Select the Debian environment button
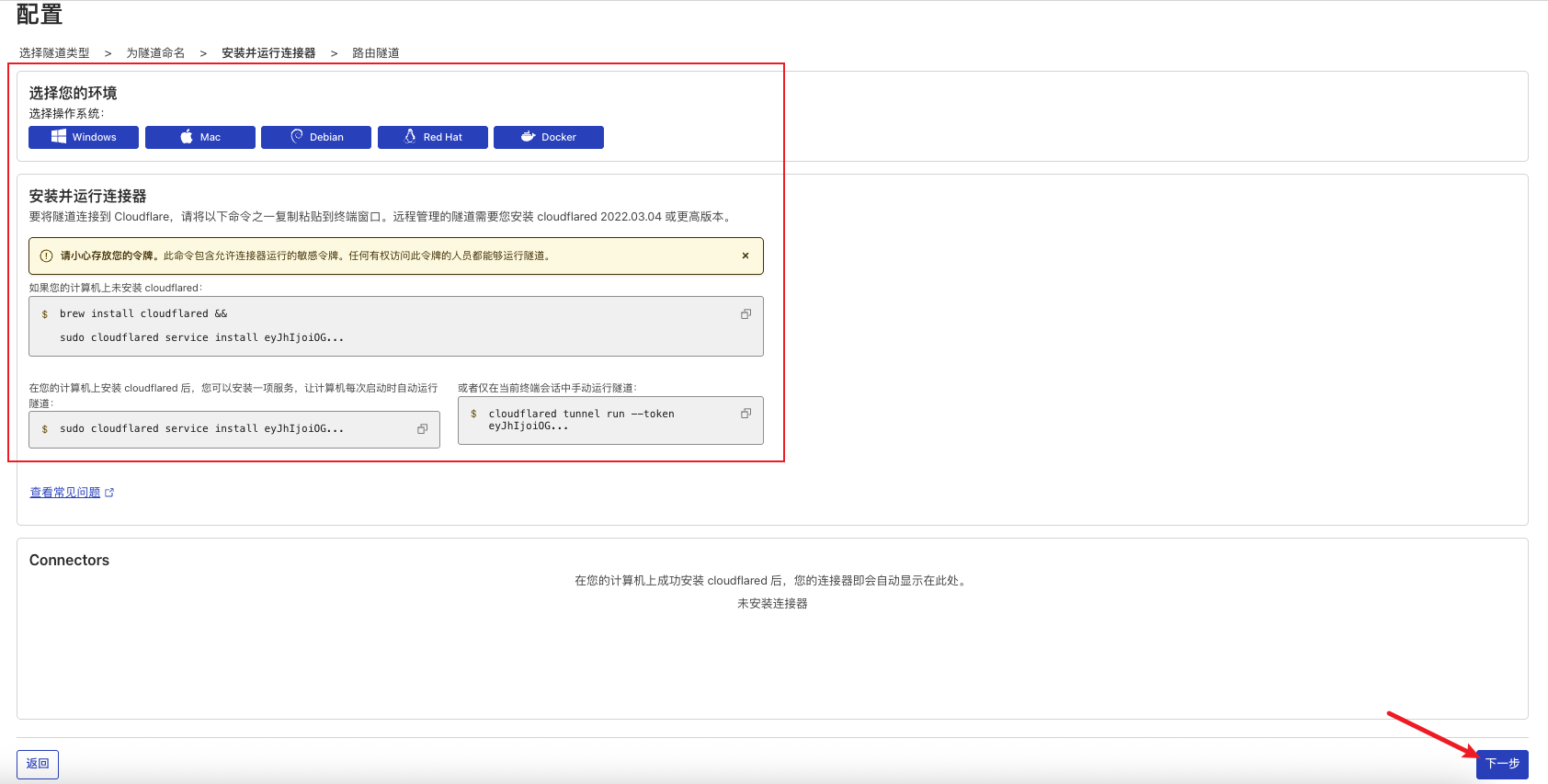The width and height of the screenshot is (1548, 784). 316,137
